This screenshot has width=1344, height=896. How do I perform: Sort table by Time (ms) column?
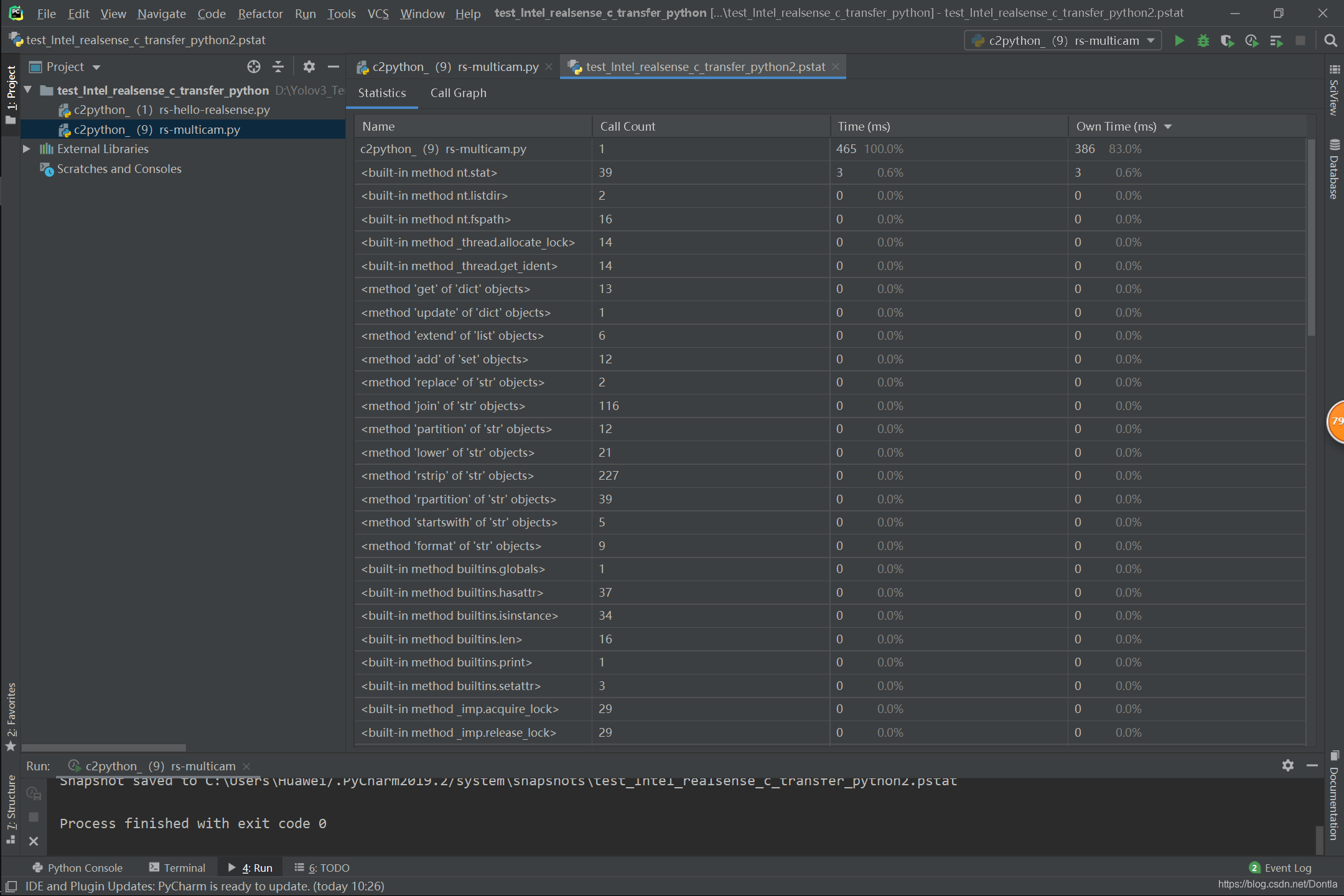click(x=949, y=126)
